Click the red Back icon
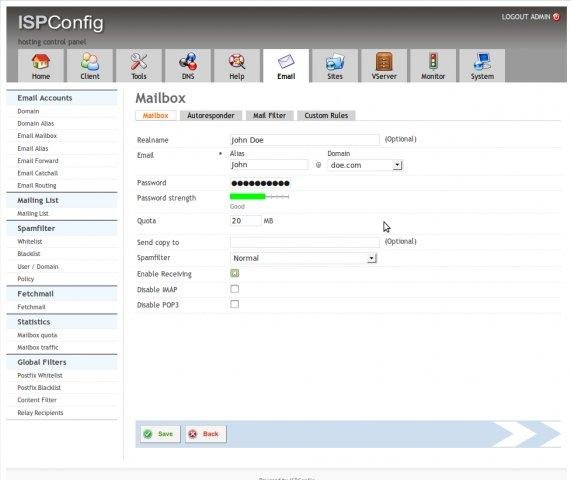571x480 pixels. pos(193,434)
